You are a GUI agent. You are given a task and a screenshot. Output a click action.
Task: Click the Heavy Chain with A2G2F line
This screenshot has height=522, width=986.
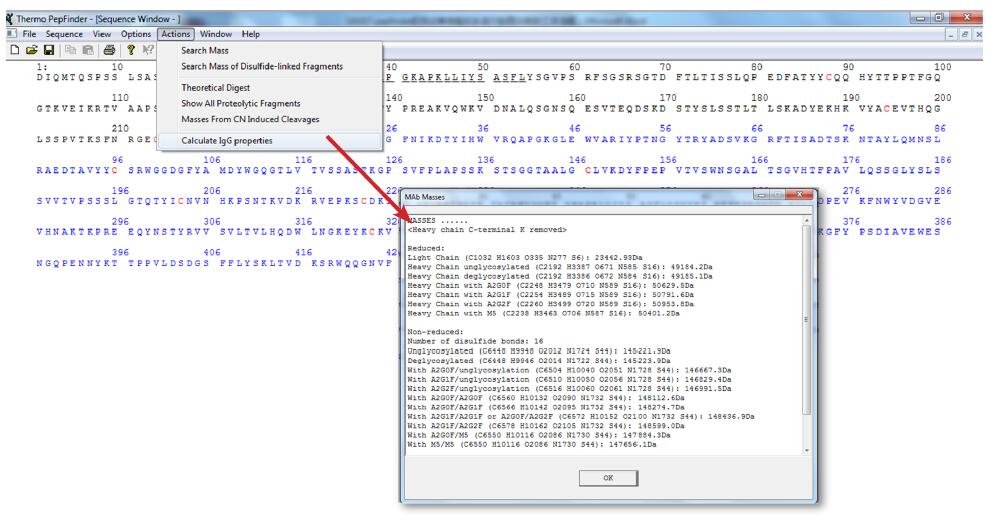point(550,304)
